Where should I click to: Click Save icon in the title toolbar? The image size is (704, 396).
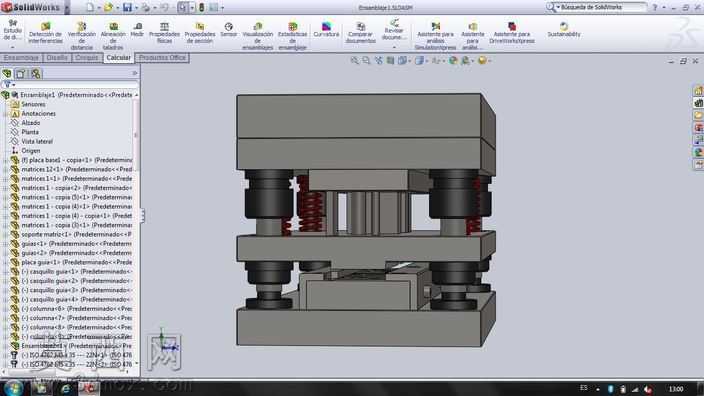[x=128, y=8]
